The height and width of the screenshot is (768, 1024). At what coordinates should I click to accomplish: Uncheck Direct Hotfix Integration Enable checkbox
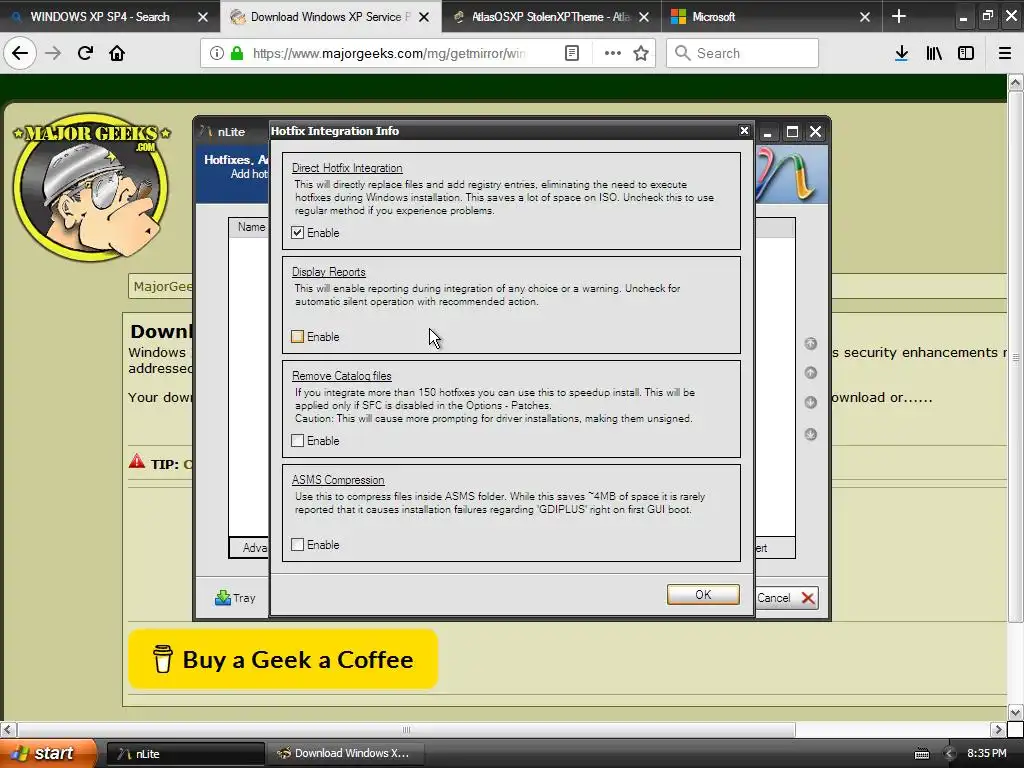coord(298,232)
